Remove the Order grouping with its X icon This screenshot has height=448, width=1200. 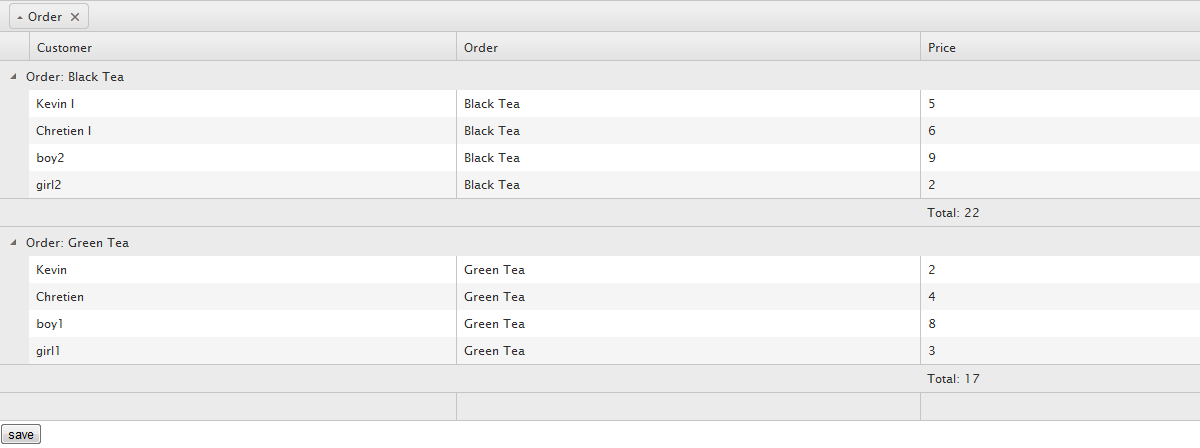coord(75,17)
